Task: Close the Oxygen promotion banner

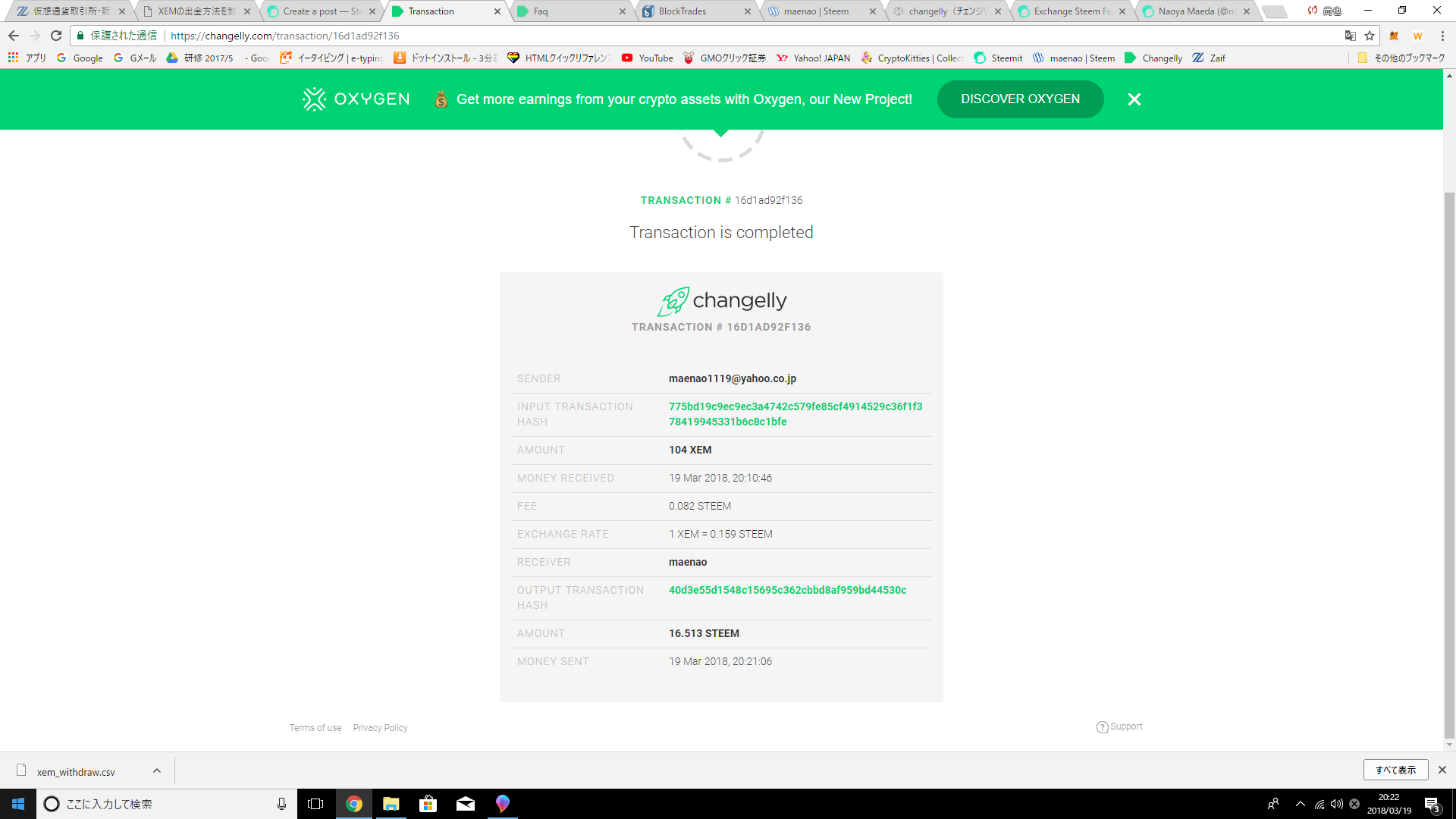Action: [x=1134, y=99]
